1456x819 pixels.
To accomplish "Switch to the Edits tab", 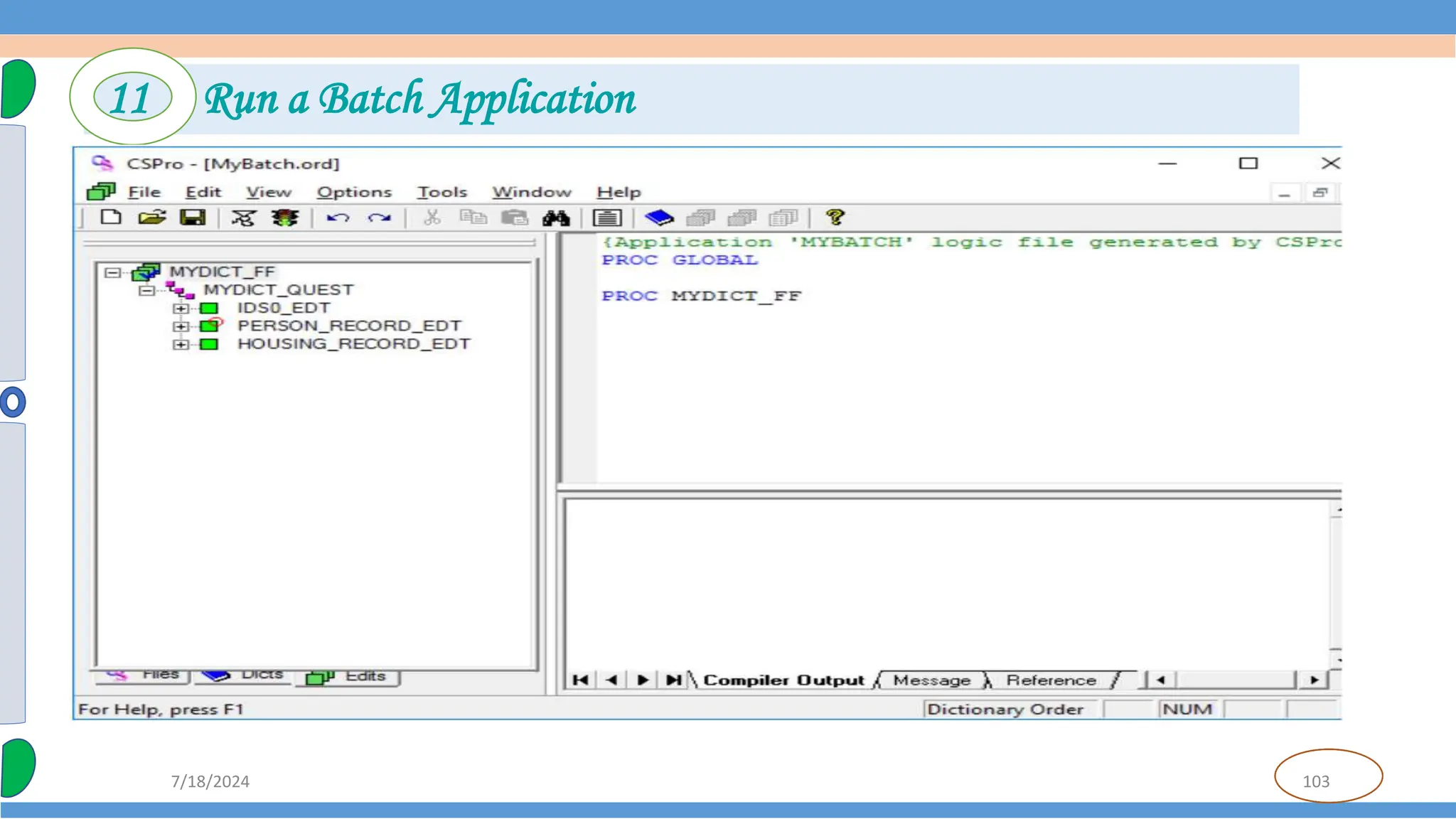I will (347, 677).
